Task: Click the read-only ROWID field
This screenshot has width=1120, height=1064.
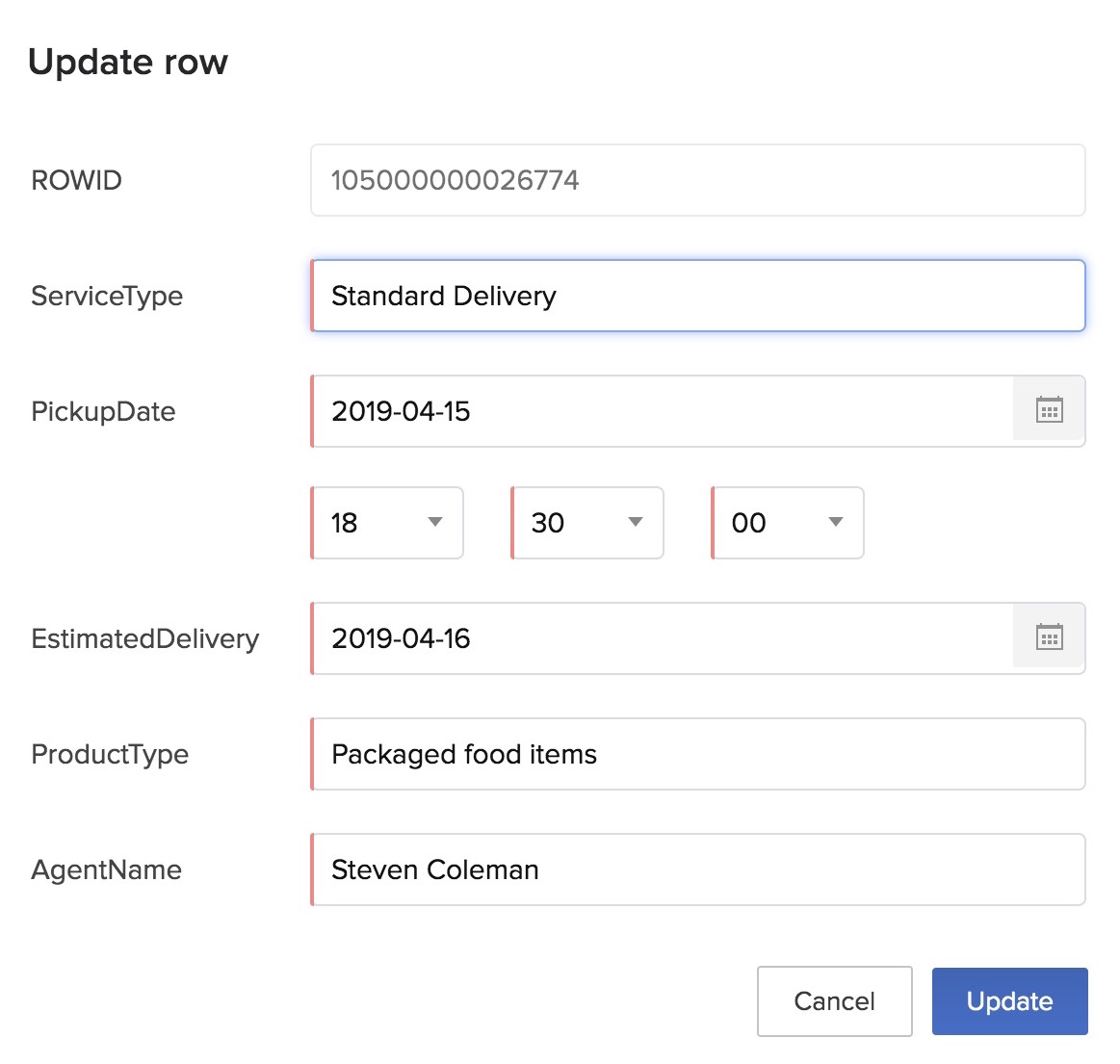Action: (697, 180)
